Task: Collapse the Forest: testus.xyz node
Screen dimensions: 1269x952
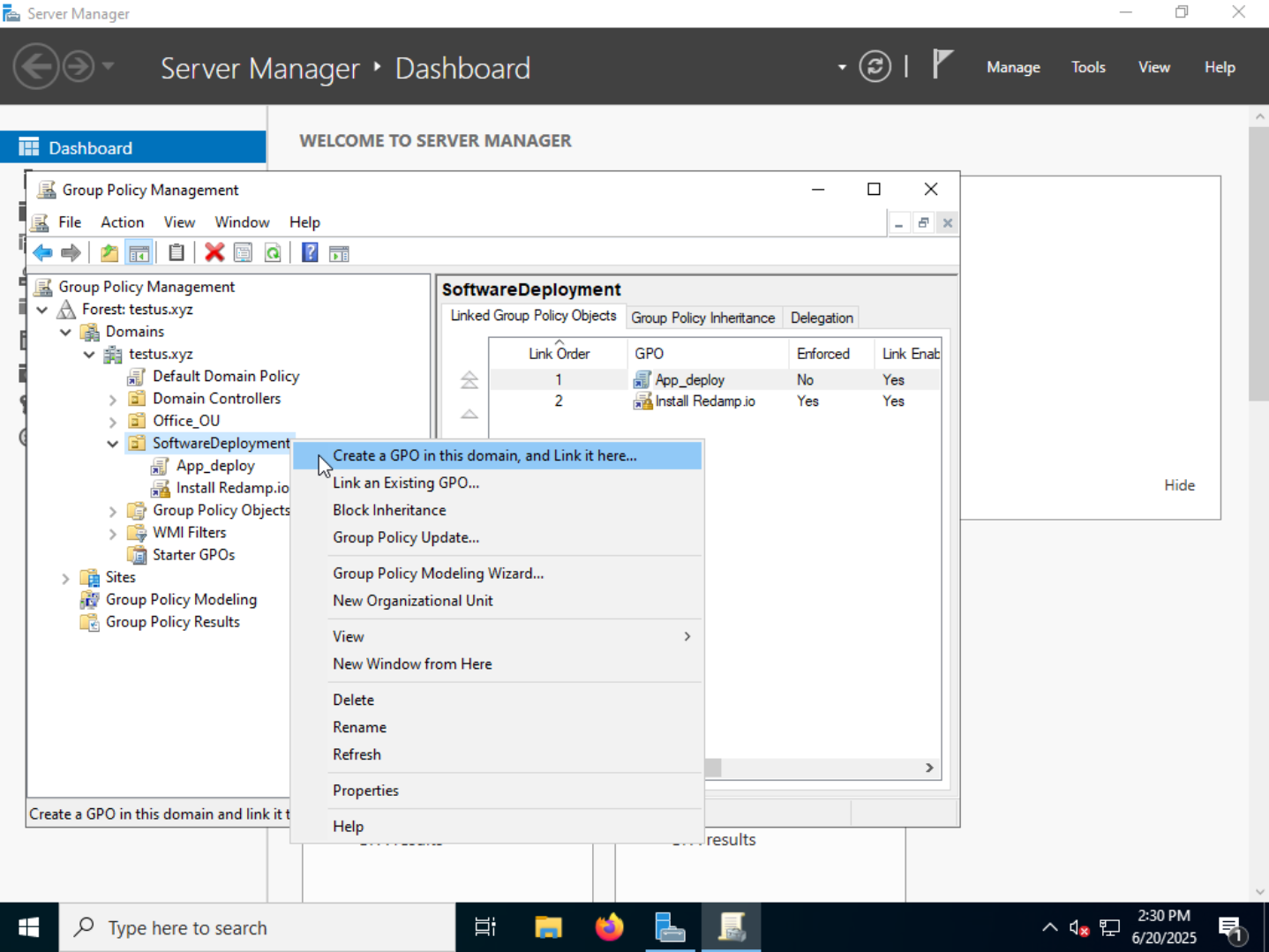Action: pos(42,310)
